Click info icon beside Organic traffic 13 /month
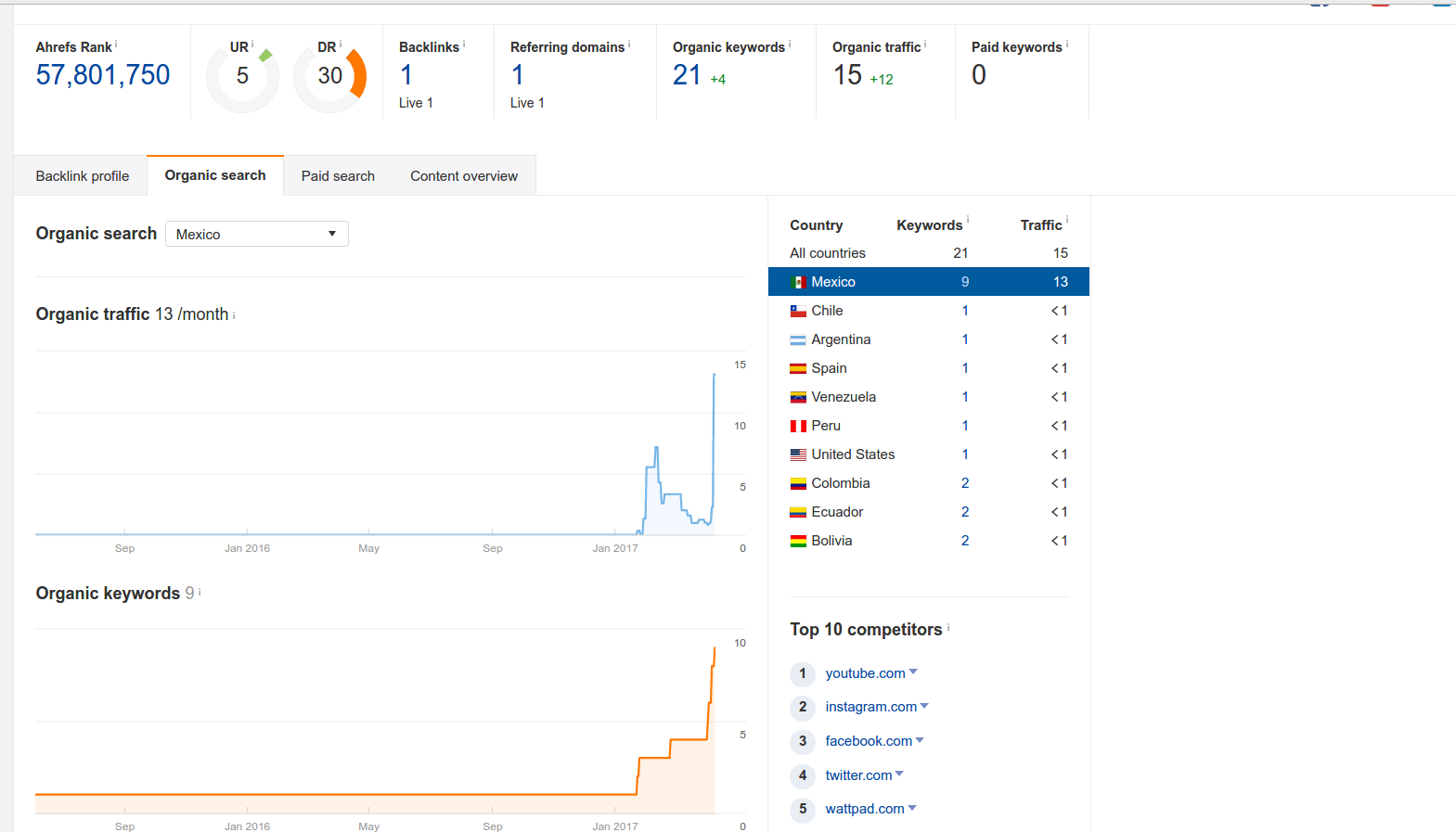 [234, 315]
